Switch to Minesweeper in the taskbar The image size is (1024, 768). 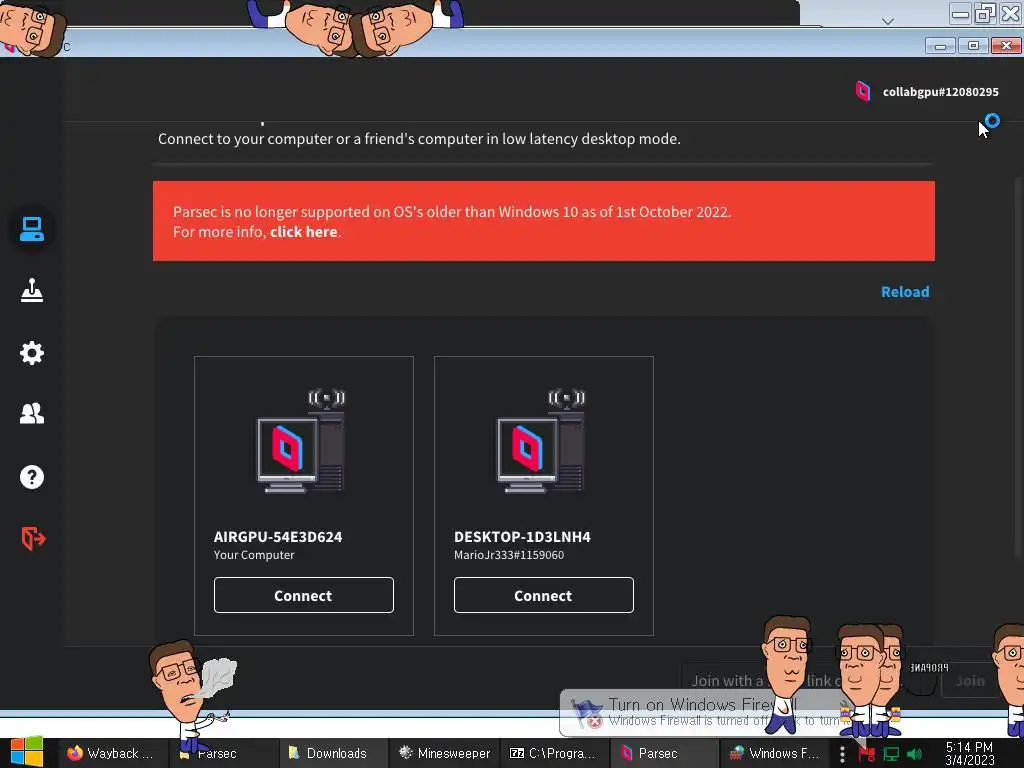pyautogui.click(x=444, y=753)
